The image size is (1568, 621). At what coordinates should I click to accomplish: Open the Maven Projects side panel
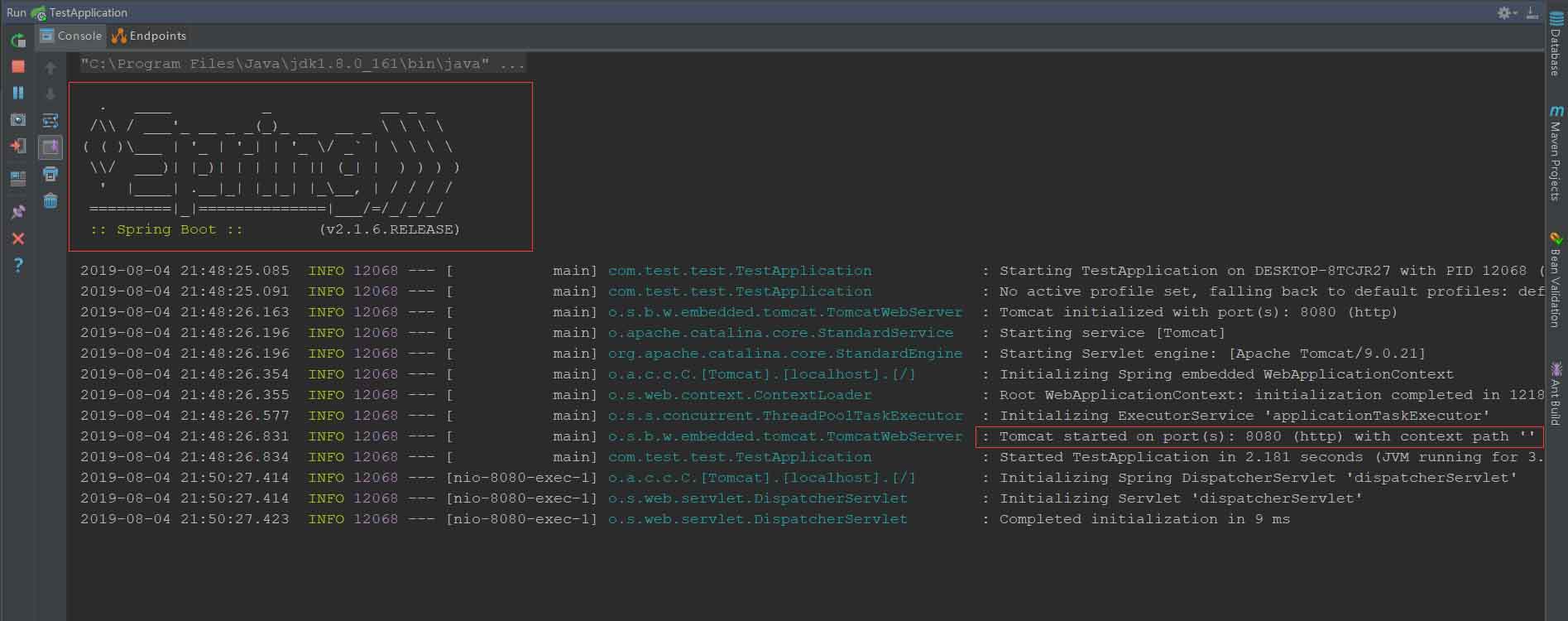click(x=1556, y=153)
